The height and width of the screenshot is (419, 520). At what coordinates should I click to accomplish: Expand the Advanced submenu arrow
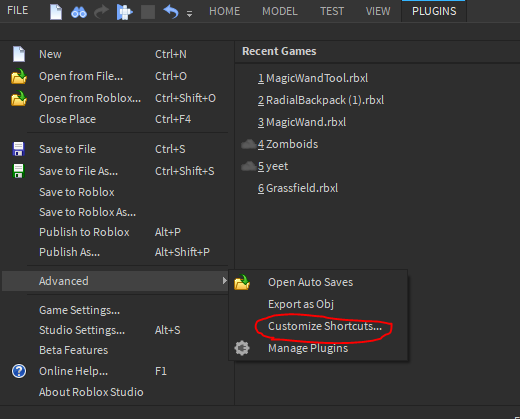pyautogui.click(x=224, y=281)
